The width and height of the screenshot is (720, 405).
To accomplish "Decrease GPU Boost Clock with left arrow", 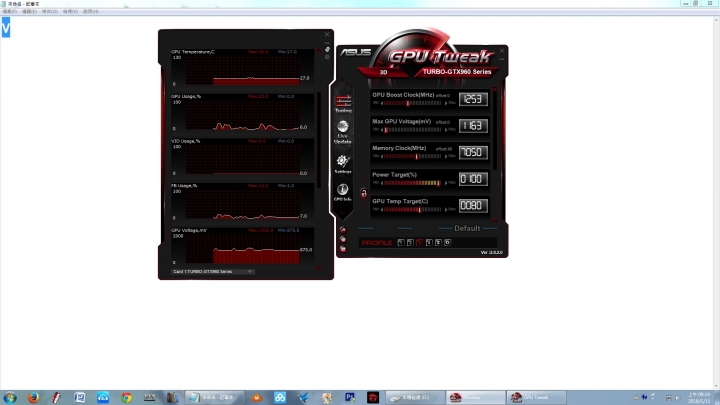I will pyautogui.click(x=382, y=103).
